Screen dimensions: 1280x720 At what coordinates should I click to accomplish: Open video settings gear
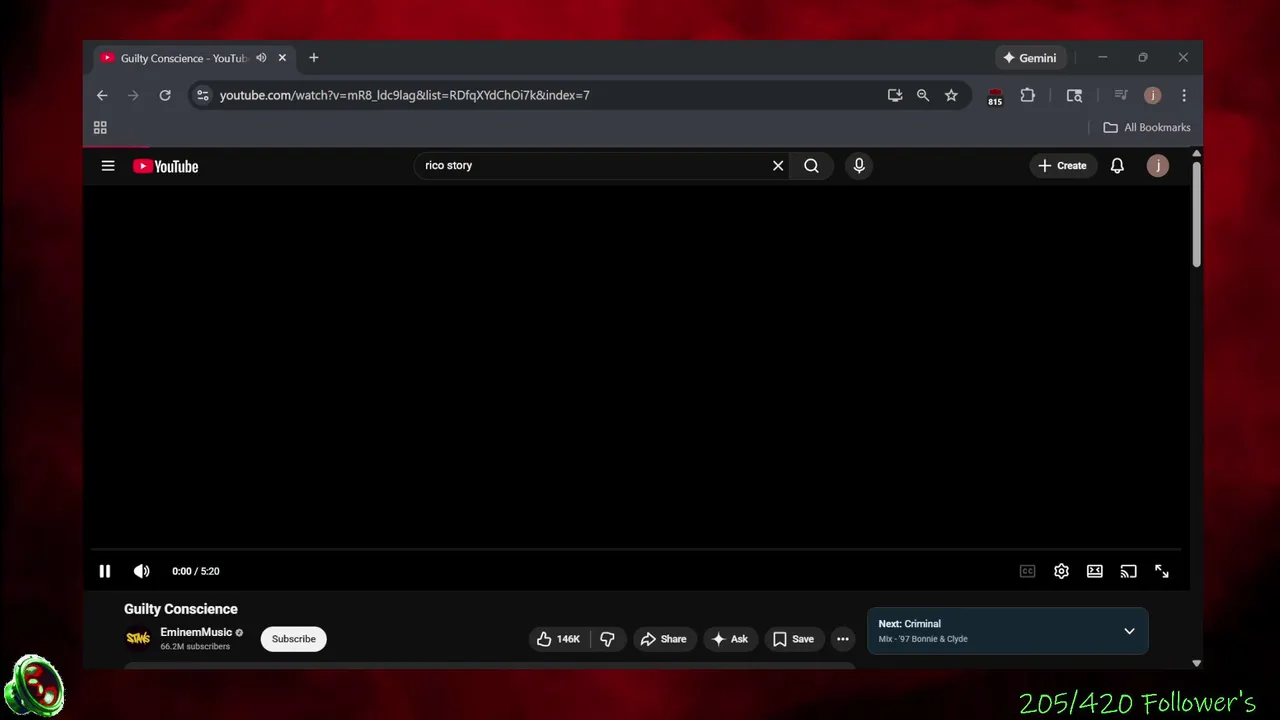pos(1061,571)
